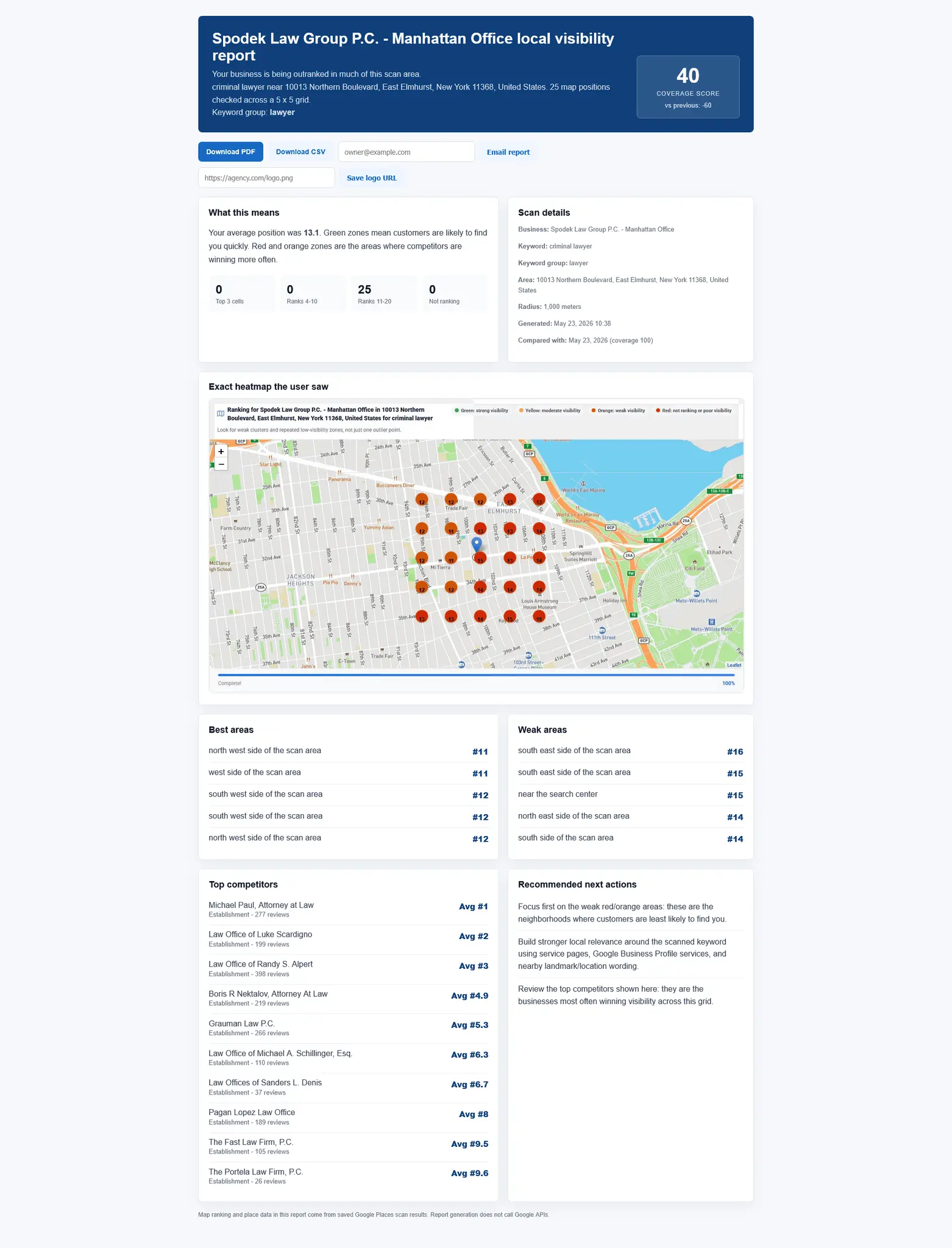Select The Portela Law Firm, P.C.
The image size is (952, 1248).
click(348, 1176)
